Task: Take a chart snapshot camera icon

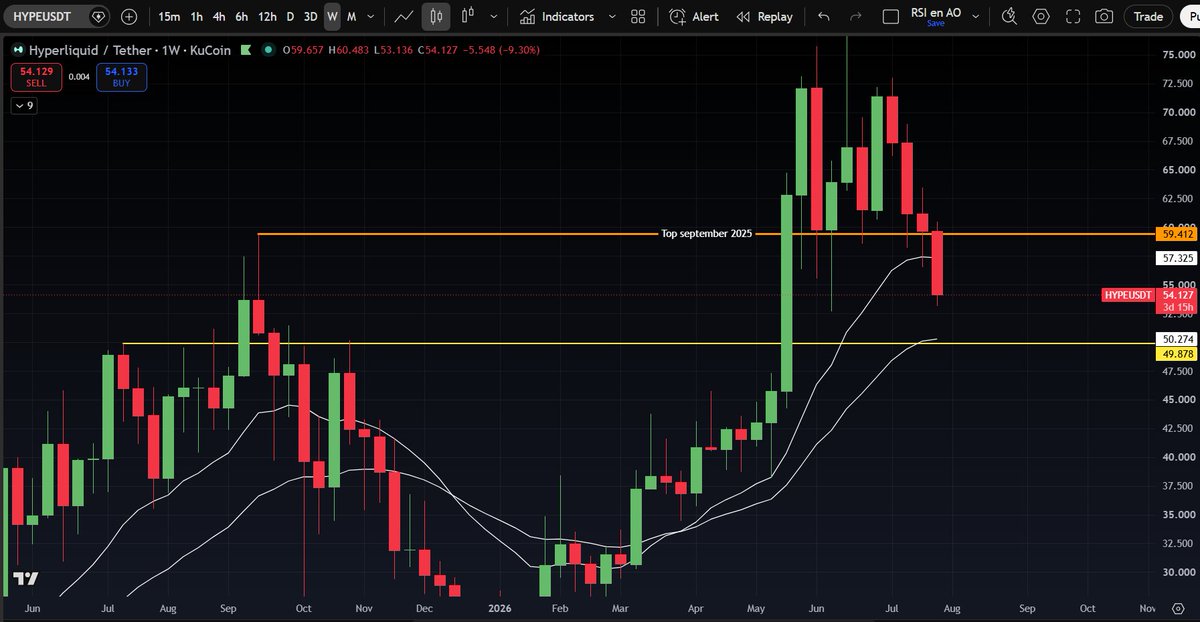Action: (x=1103, y=16)
